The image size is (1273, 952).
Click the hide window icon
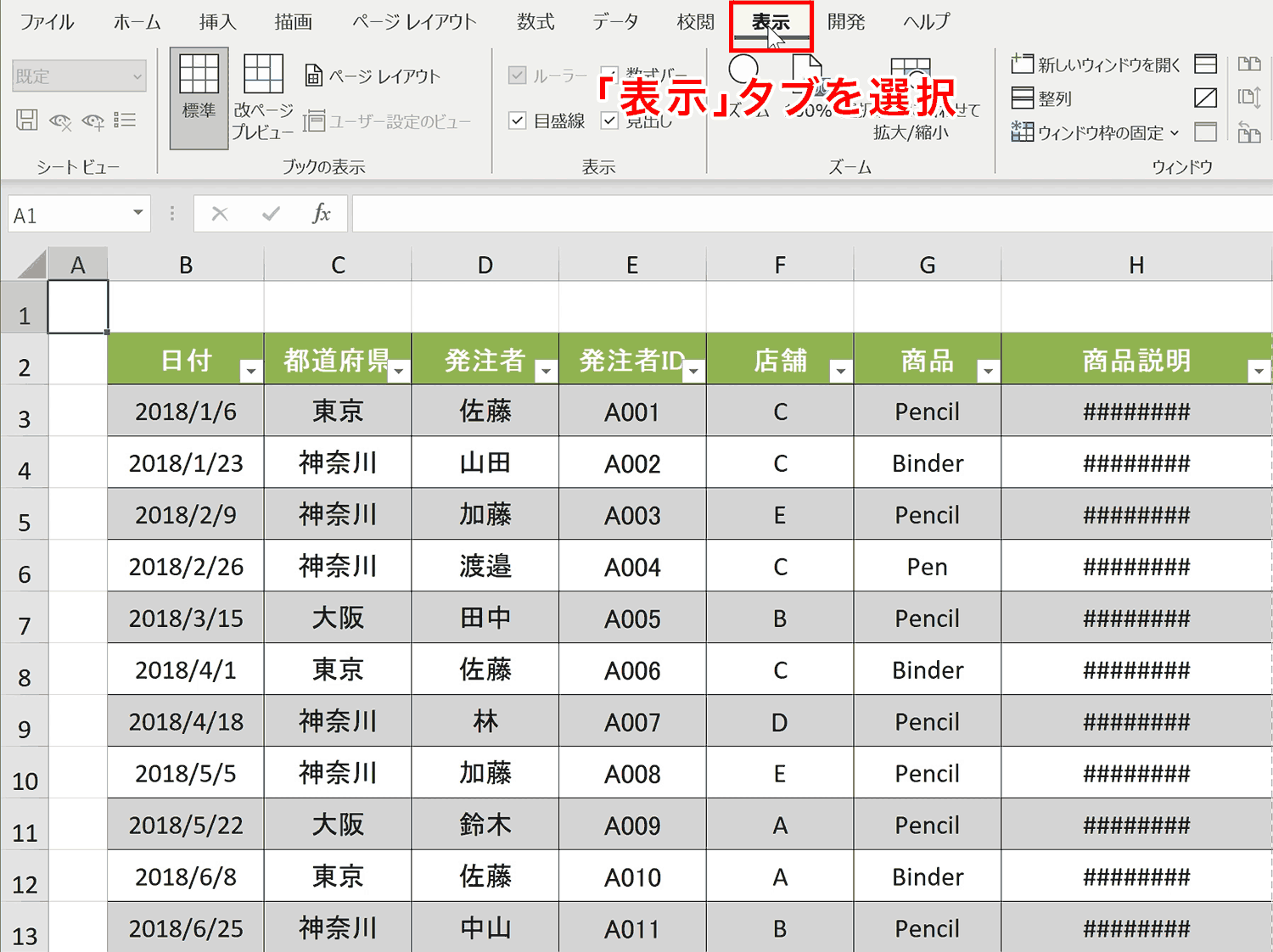coord(1205,98)
